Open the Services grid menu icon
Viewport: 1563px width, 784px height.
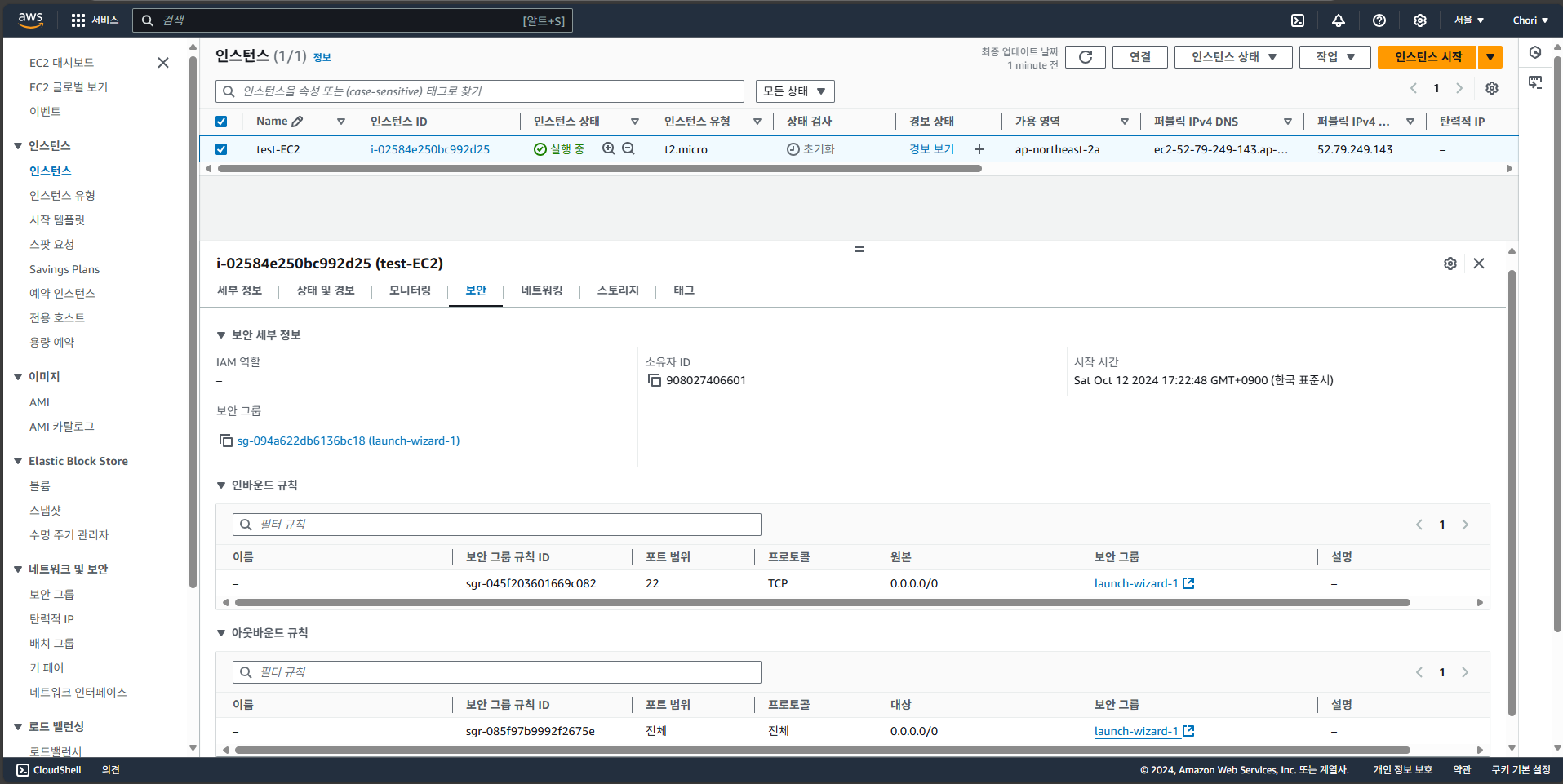pos(78,20)
